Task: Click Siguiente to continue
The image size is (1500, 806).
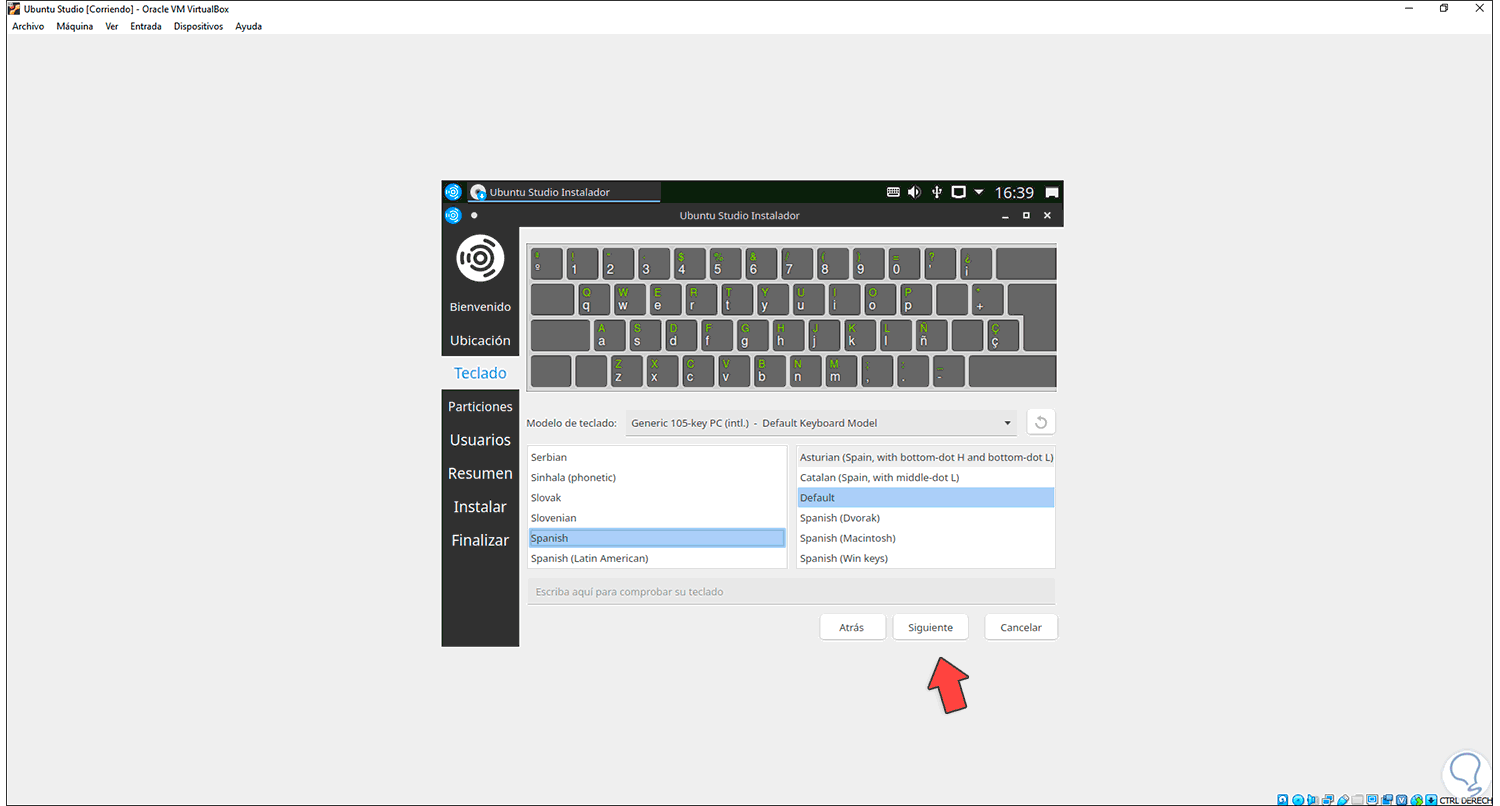Action: [x=930, y=627]
